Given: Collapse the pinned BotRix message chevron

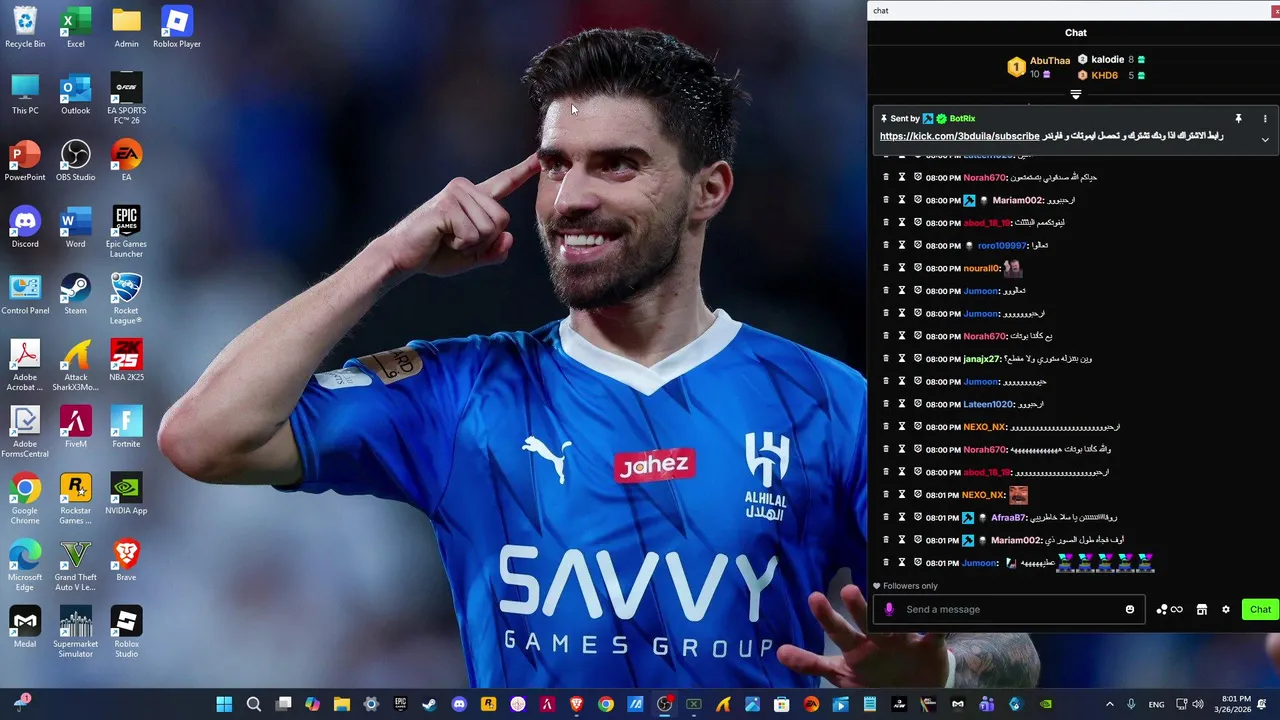Looking at the screenshot, I should pos(1265,140).
